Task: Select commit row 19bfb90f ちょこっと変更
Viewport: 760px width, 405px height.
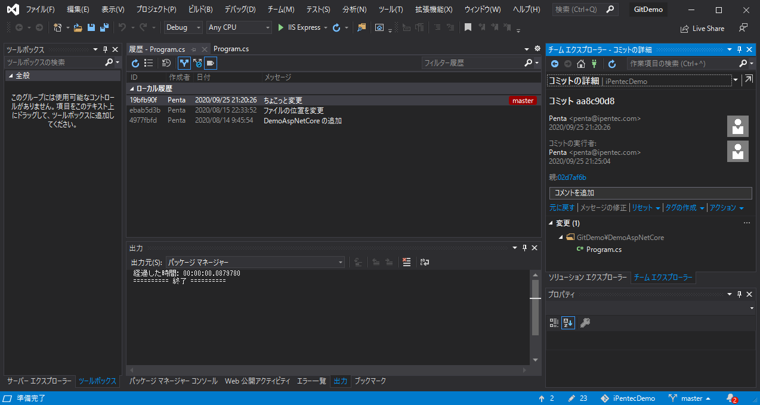Action: click(333, 100)
